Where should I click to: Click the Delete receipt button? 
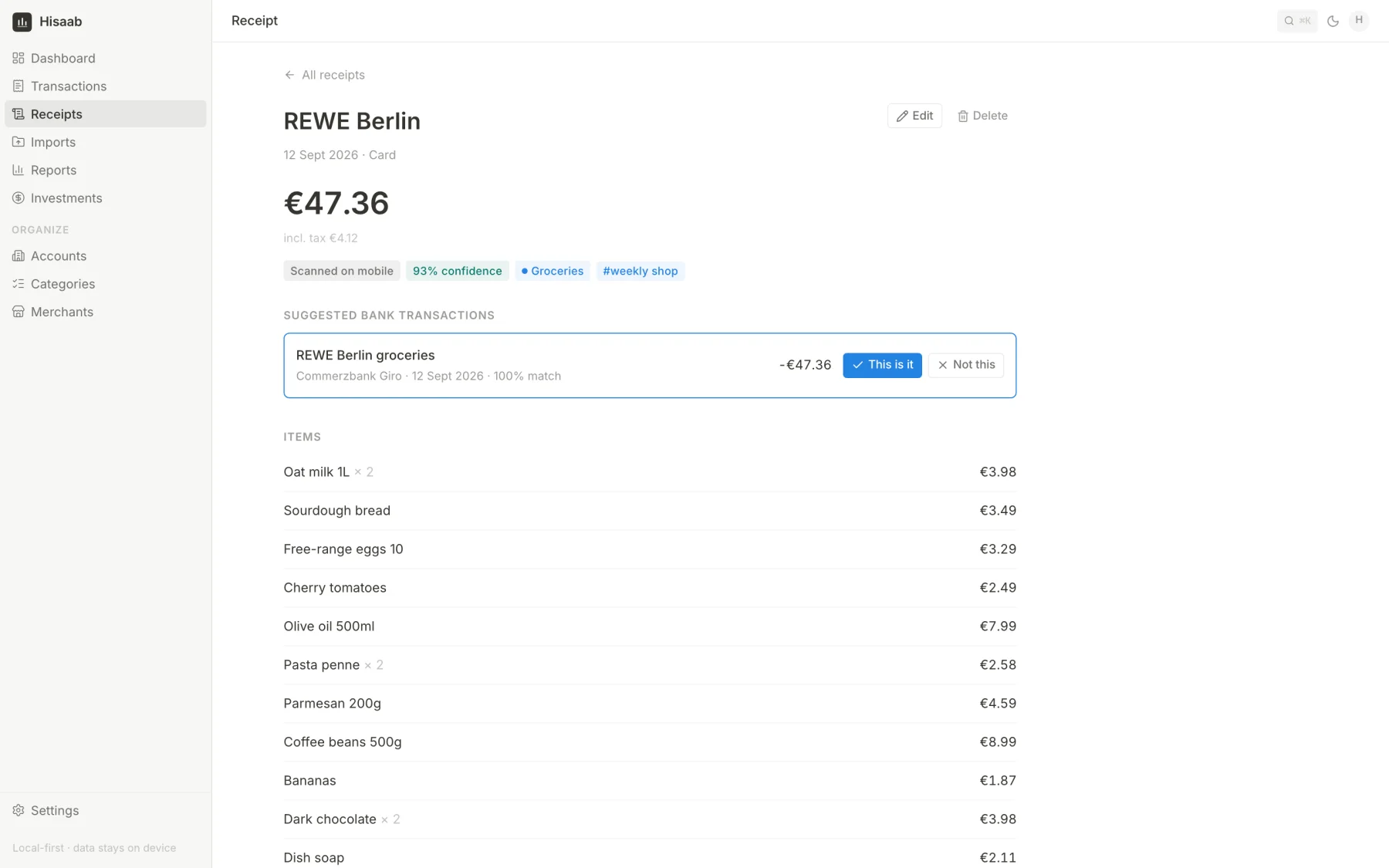[x=982, y=116]
